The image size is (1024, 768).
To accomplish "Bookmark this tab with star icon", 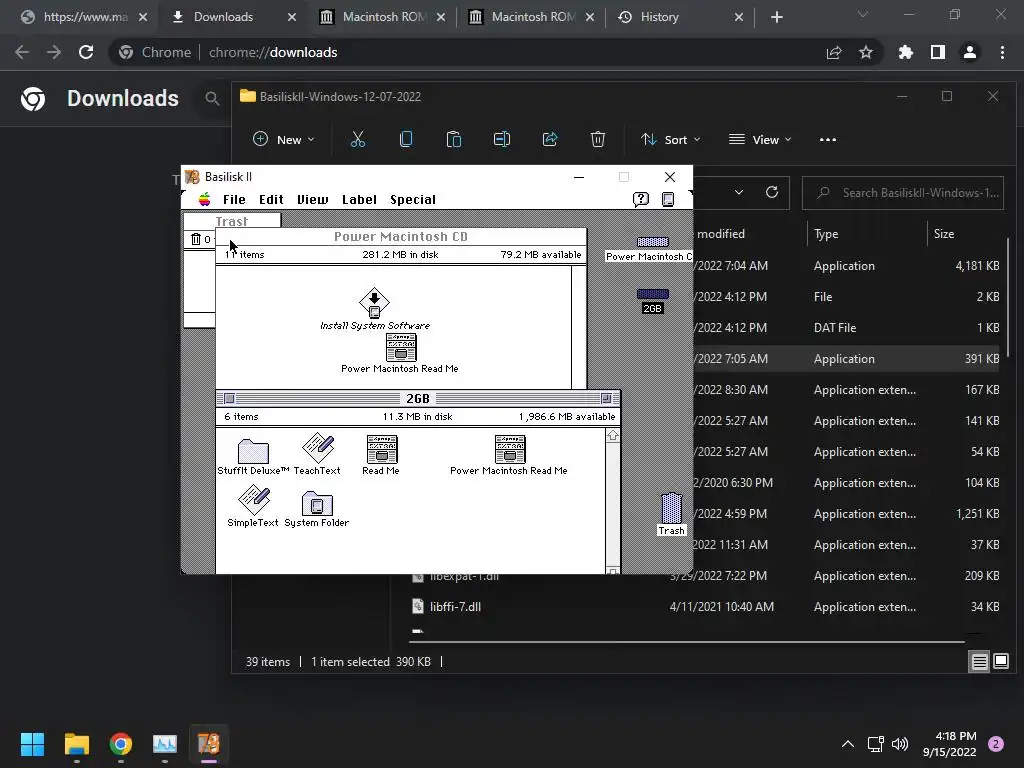I will 866,52.
